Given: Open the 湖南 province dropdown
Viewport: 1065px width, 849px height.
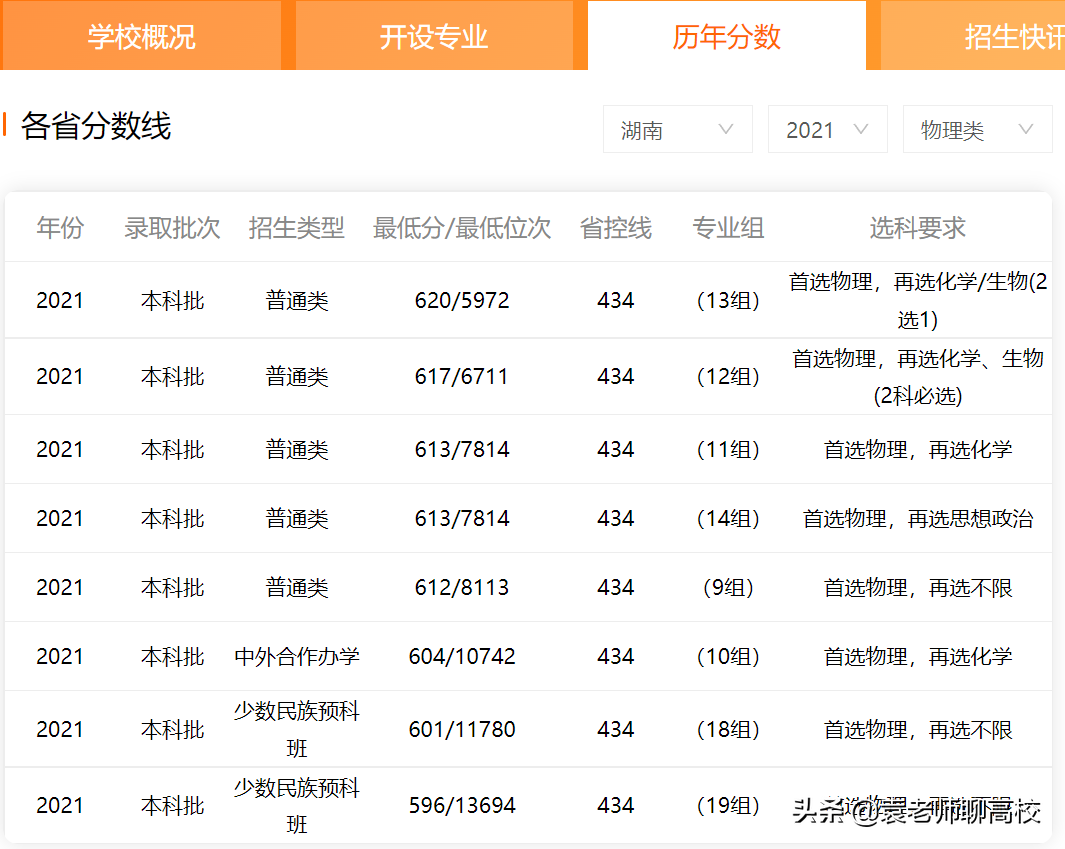Looking at the screenshot, I should [677, 129].
